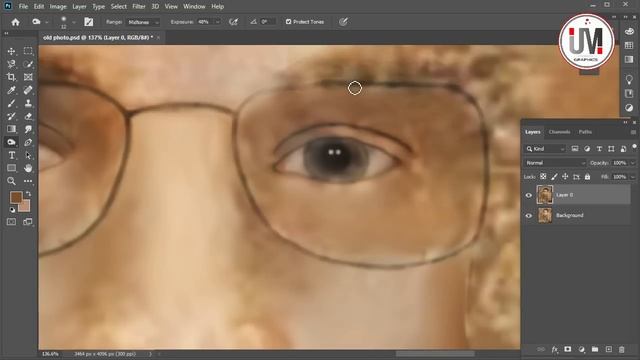Screen dimensions: 640x360
Task: Change the screen mode
Action: (x=28, y=222)
